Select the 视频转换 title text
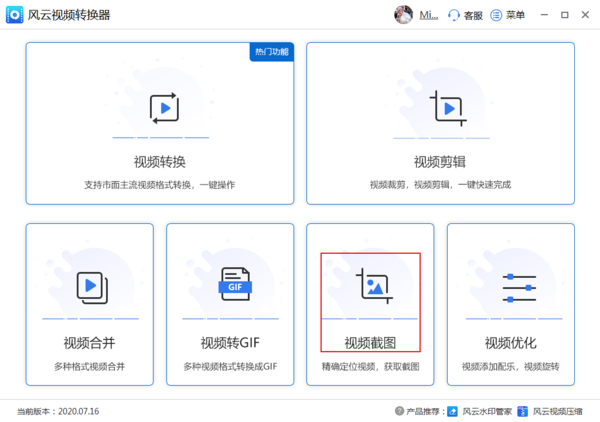This screenshot has height=422, width=600. pyautogui.click(x=160, y=162)
